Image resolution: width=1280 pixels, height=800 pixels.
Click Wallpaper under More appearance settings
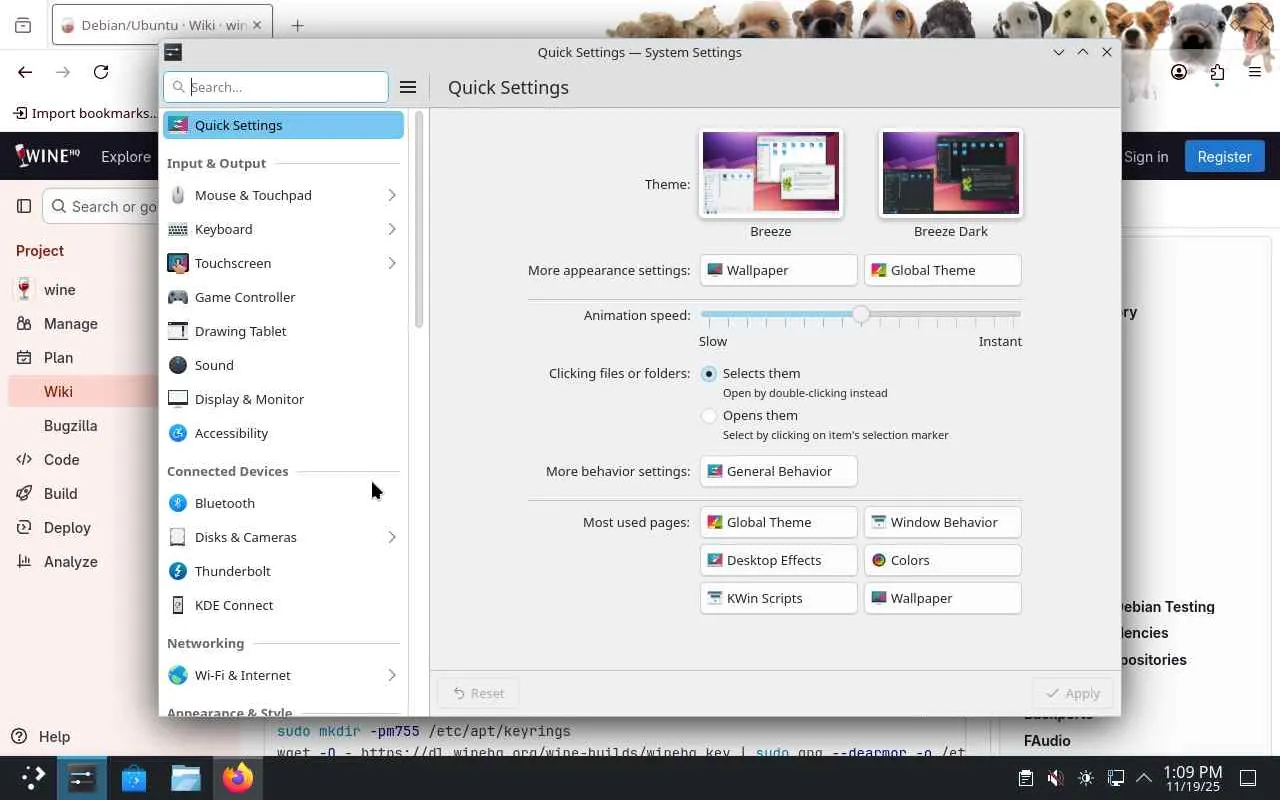(779, 270)
